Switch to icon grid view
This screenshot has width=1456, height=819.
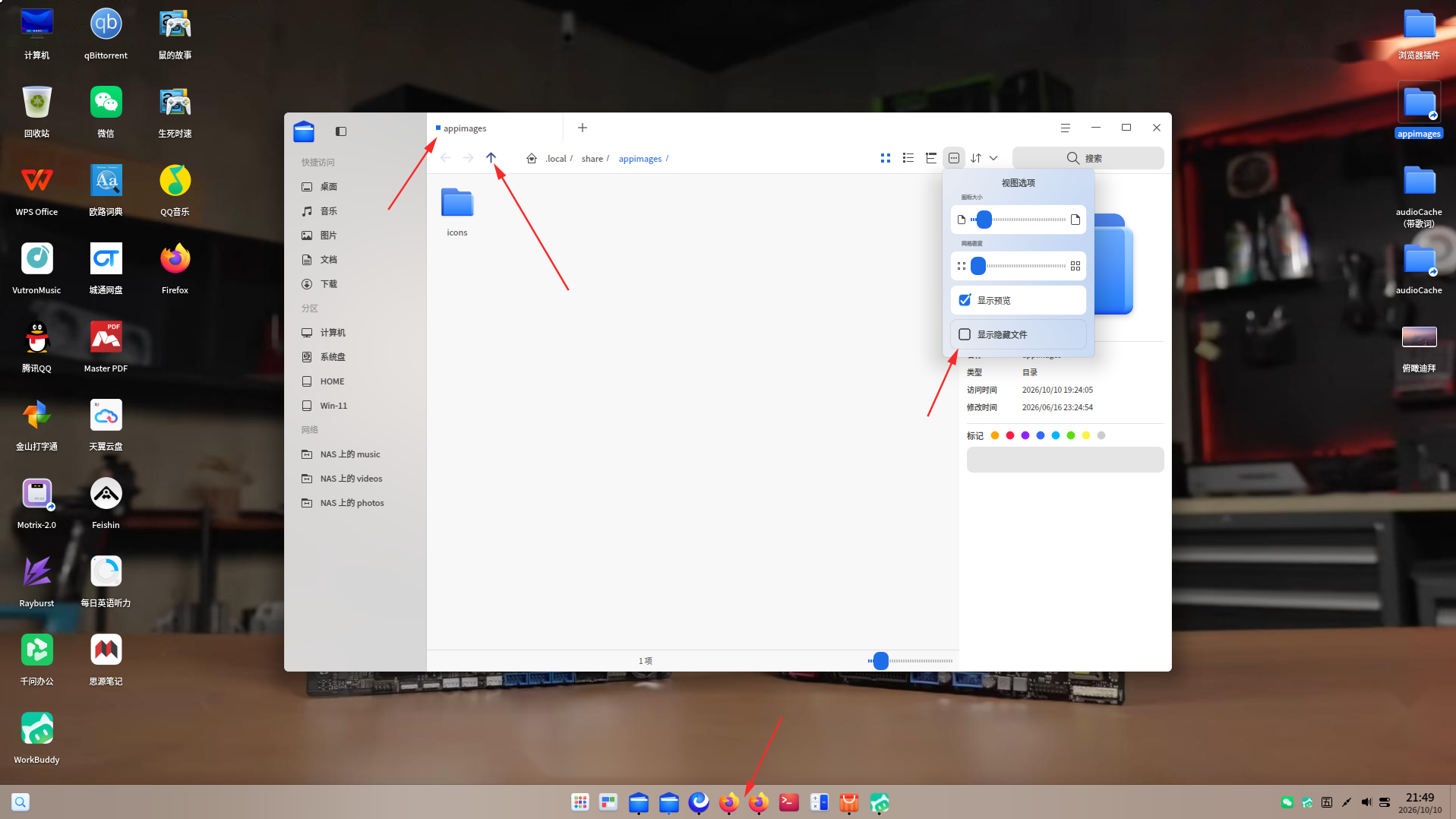[x=885, y=158]
